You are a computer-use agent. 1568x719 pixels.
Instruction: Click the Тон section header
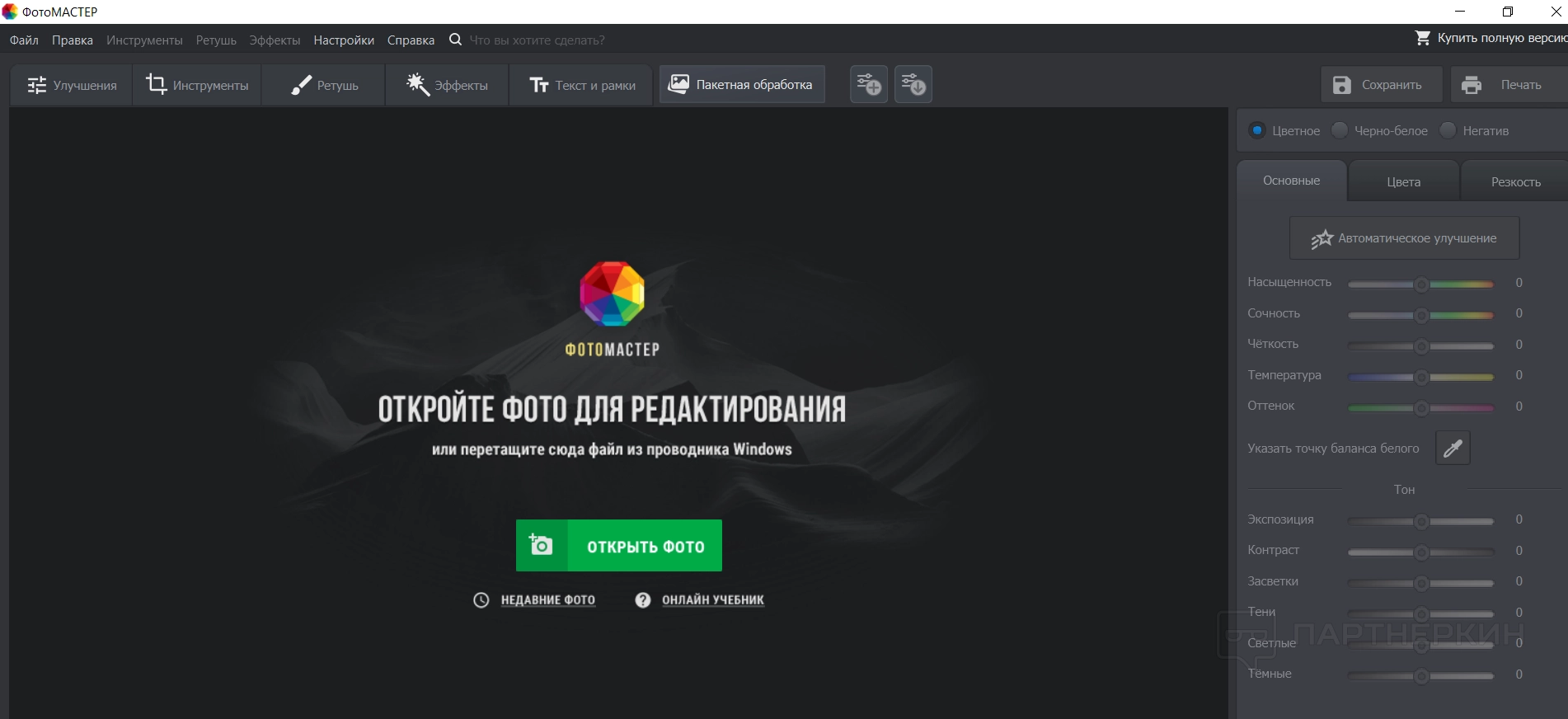(x=1404, y=490)
